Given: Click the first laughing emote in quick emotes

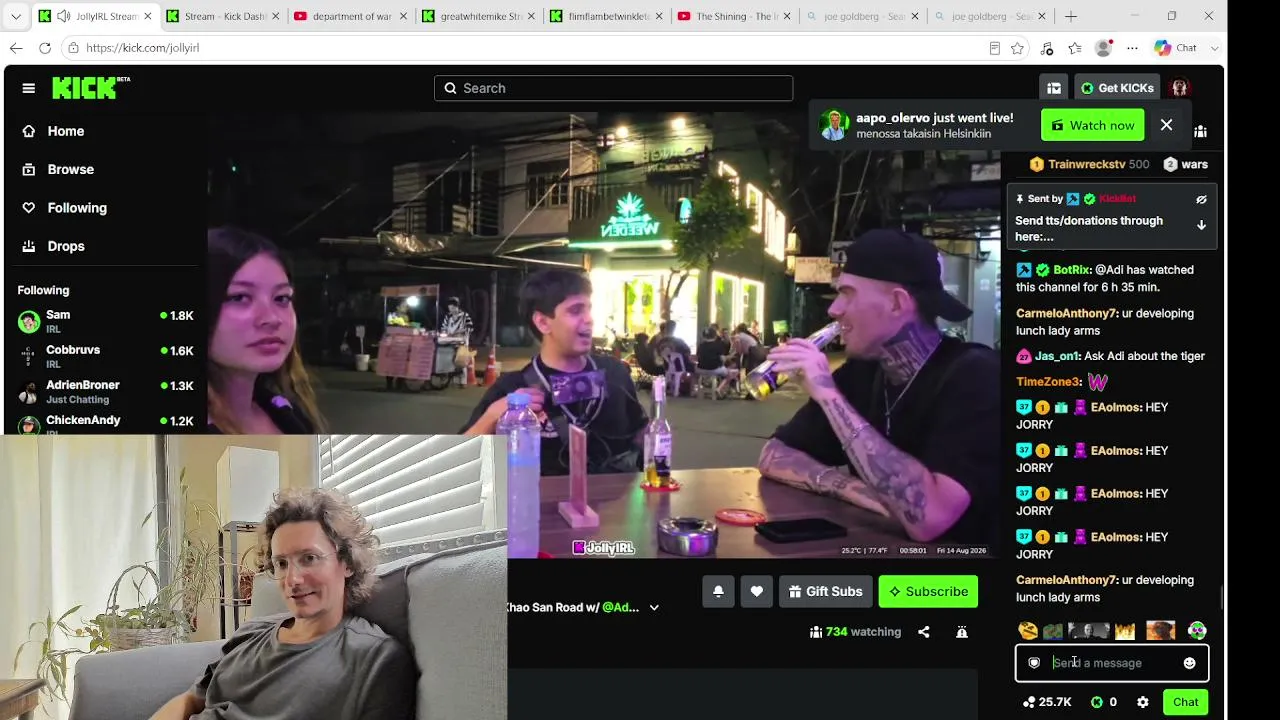Looking at the screenshot, I should pos(1027,631).
